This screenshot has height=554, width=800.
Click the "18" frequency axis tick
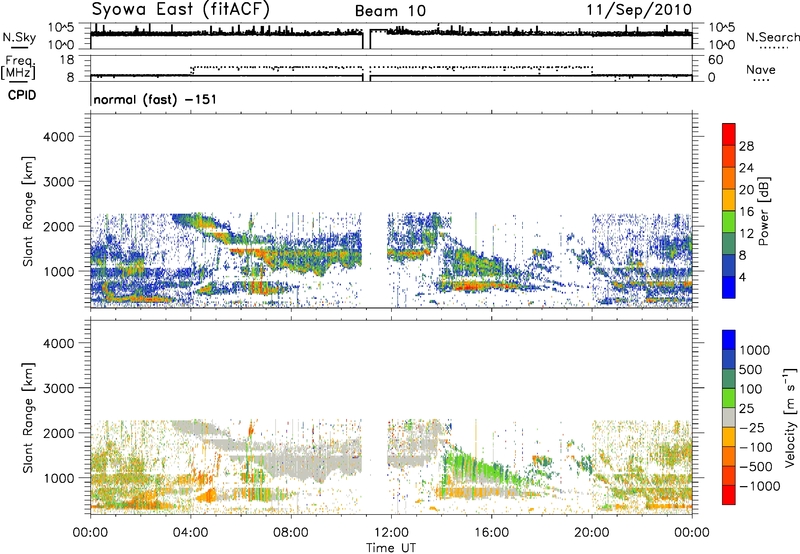[x=66, y=60]
